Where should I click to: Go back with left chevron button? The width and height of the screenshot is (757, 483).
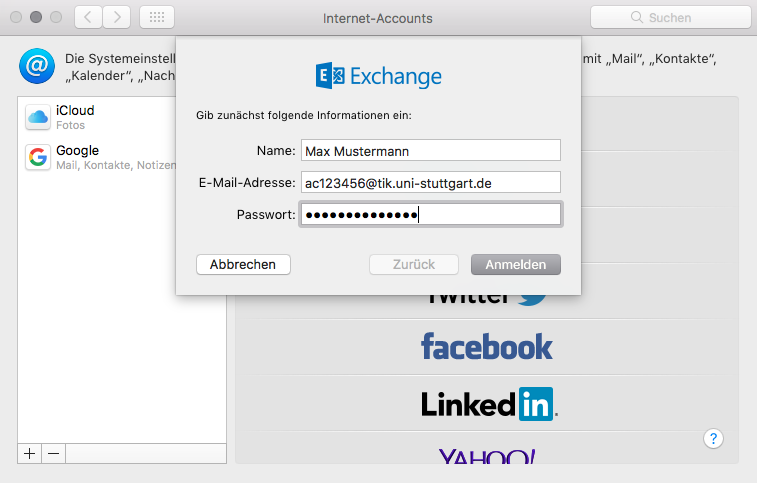pyautogui.click(x=88, y=17)
